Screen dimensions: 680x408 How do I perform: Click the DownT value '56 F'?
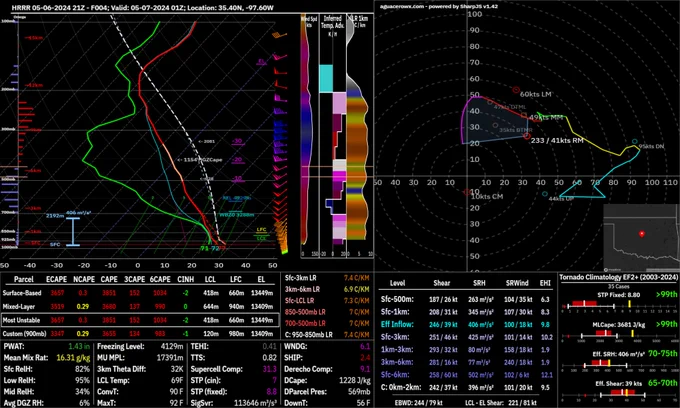tap(363, 403)
